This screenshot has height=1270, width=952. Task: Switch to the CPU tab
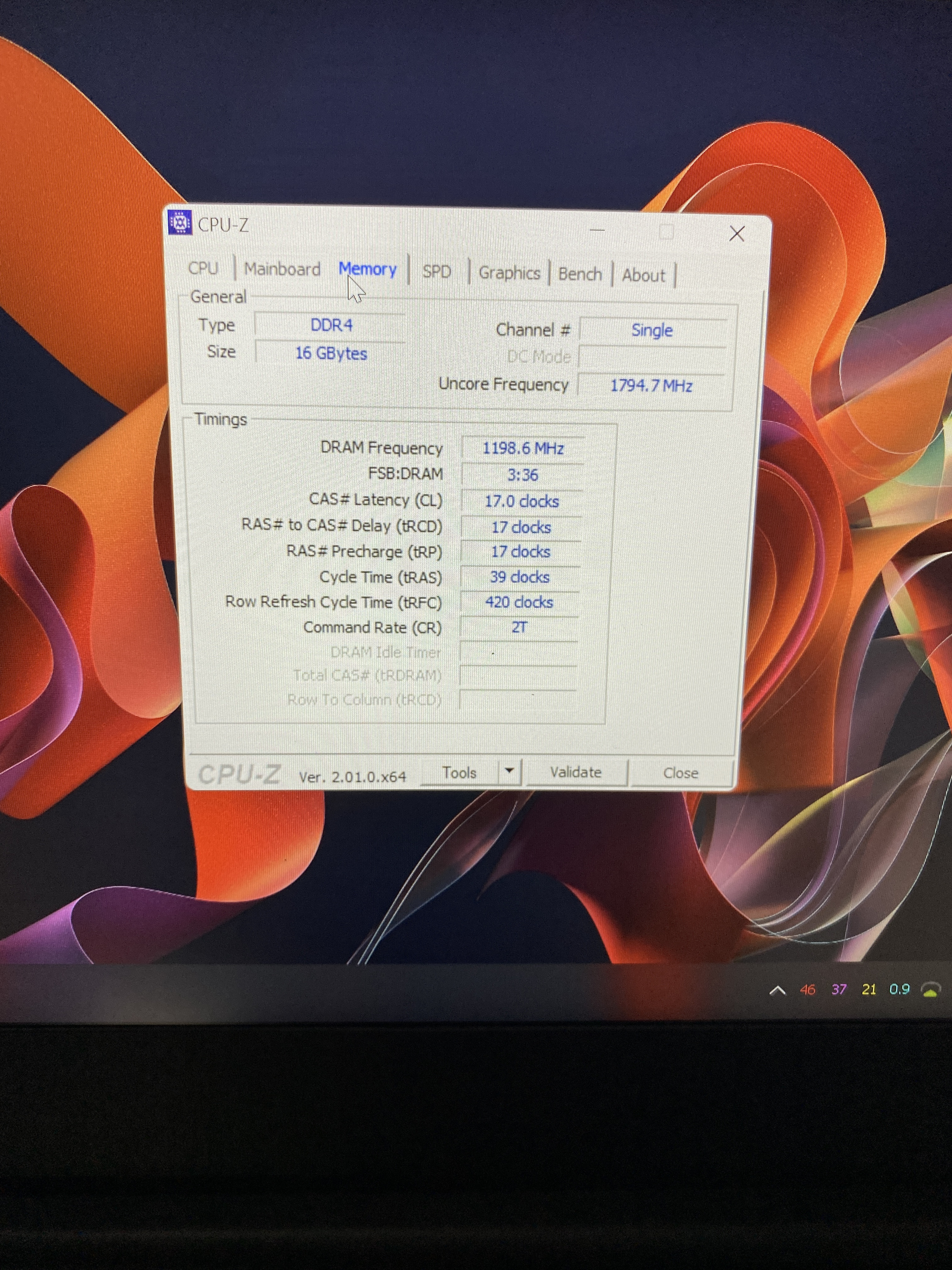203,268
